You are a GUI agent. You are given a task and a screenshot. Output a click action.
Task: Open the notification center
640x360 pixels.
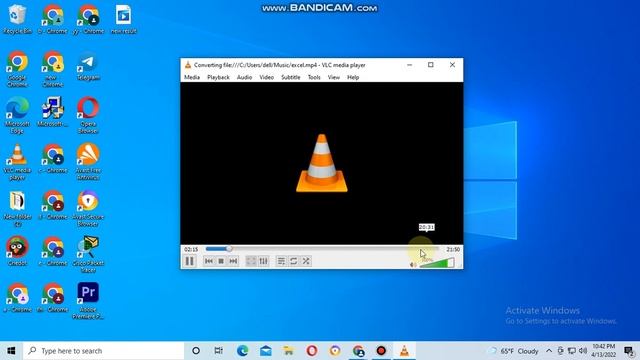[x=629, y=351]
